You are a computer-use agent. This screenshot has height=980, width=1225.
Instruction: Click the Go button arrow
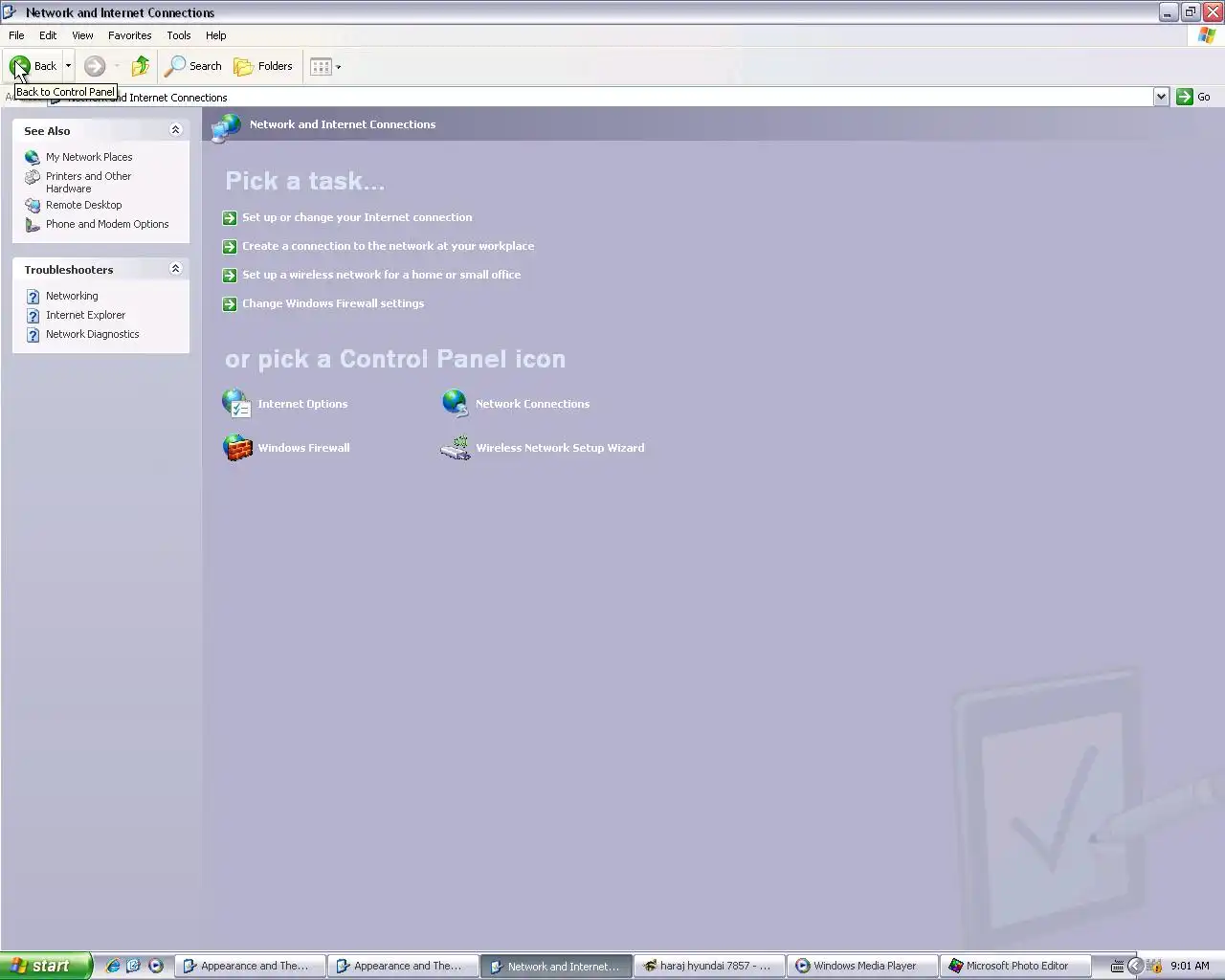1185,97
